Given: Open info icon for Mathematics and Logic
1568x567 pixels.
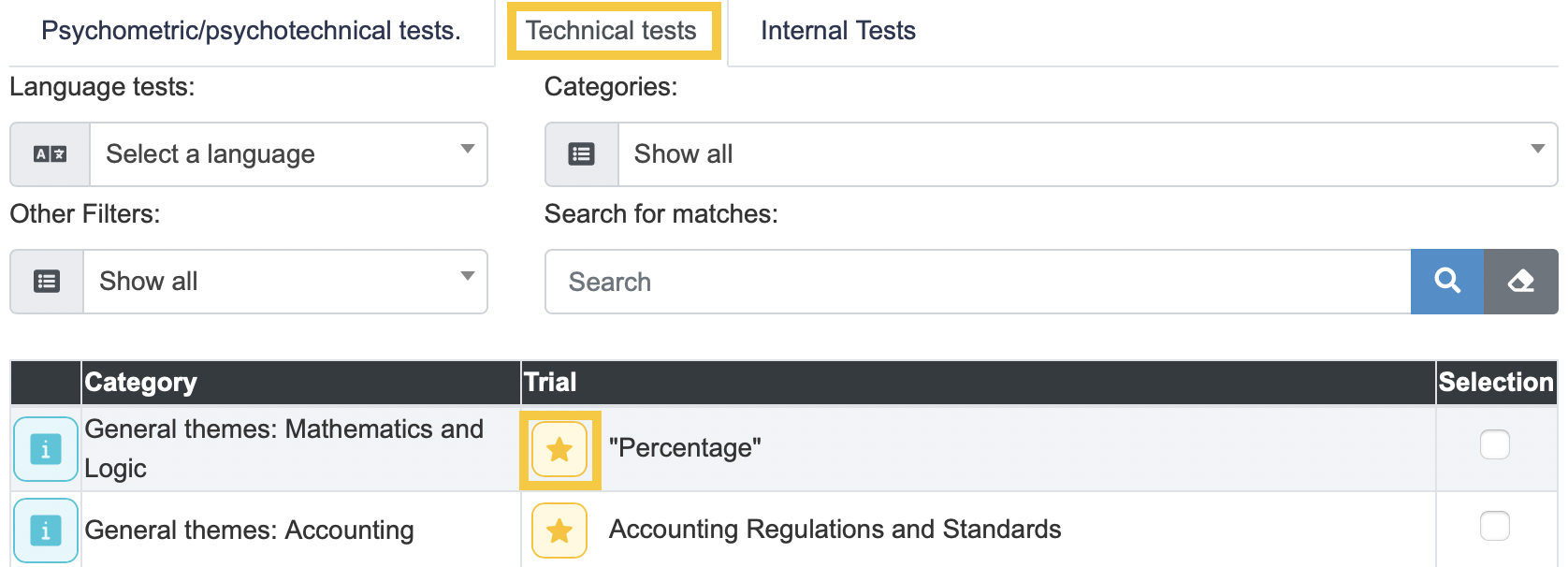Looking at the screenshot, I should tap(46, 449).
